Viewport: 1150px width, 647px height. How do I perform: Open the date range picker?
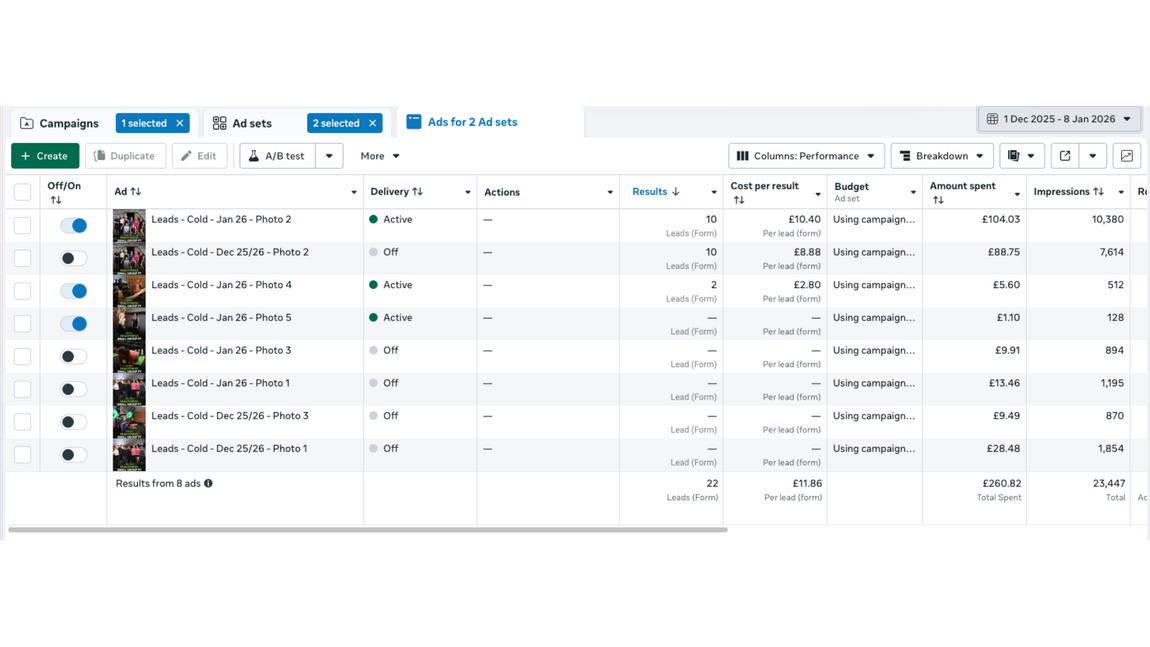(1059, 119)
